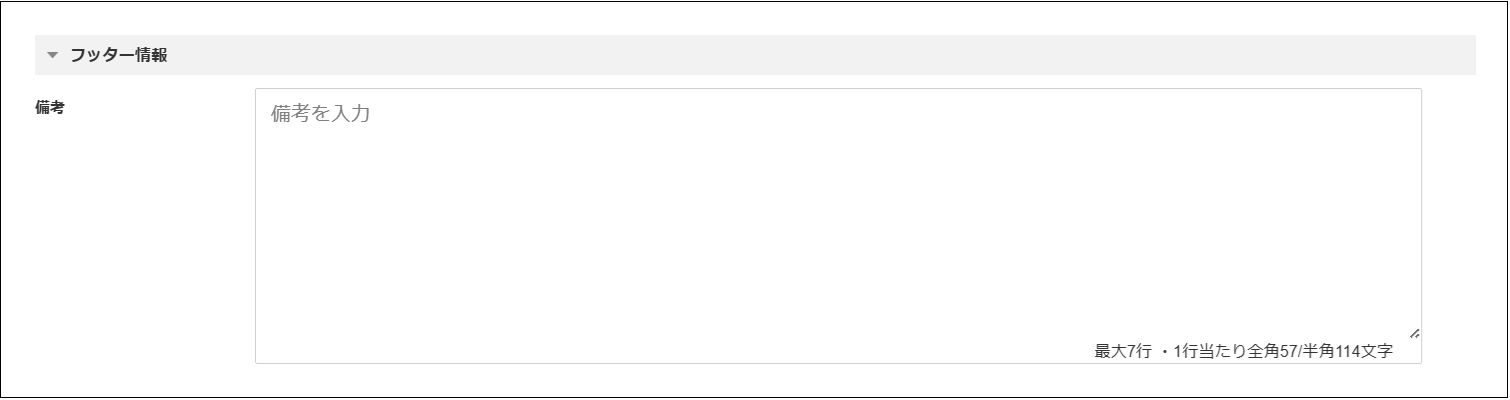Image resolution: width=1510 pixels, height=400 pixels.
Task: Click the textarea resize handle
Action: coord(1414,333)
